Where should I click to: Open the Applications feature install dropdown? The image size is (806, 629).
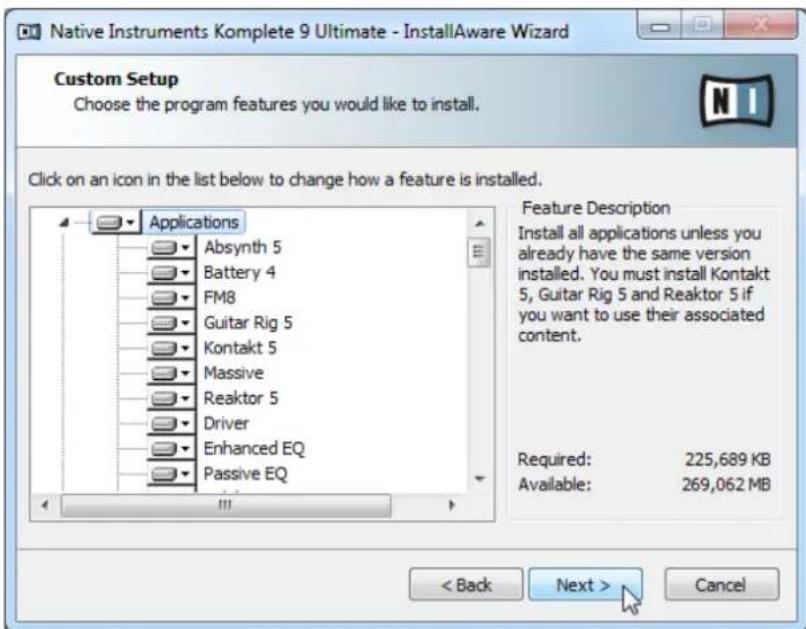(115, 223)
